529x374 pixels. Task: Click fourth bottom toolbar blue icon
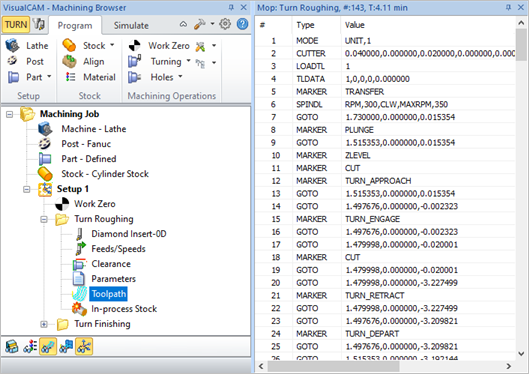point(66,346)
